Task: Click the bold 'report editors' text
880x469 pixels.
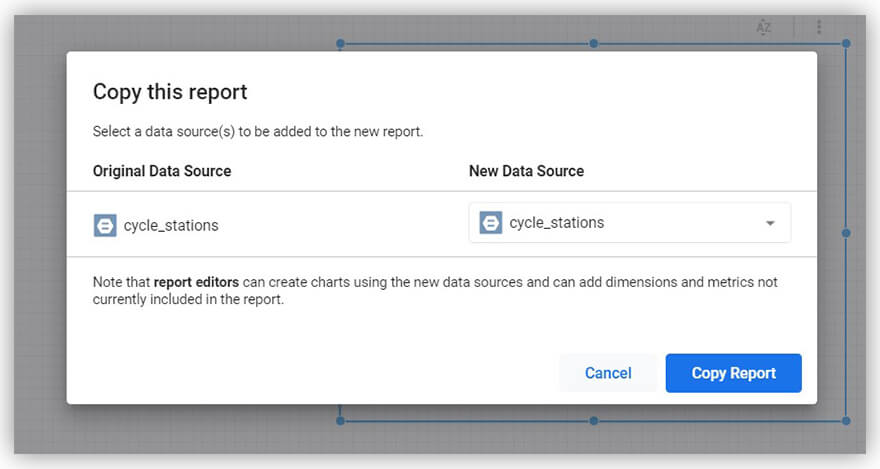Action: pyautogui.click(x=196, y=282)
